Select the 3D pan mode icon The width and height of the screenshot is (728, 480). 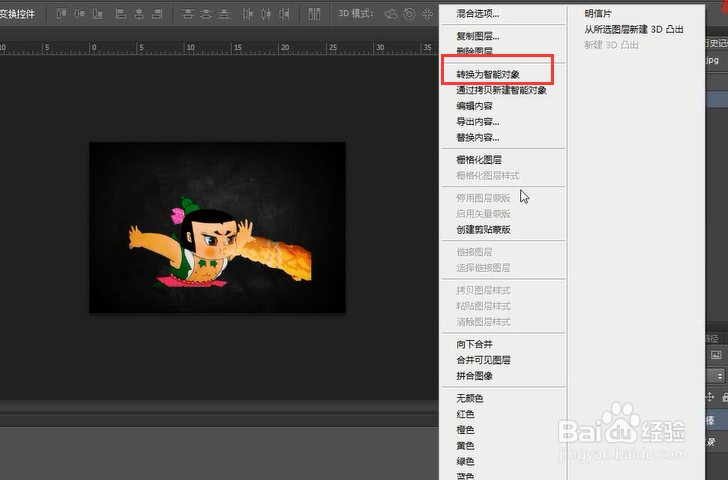pyautogui.click(x=427, y=14)
